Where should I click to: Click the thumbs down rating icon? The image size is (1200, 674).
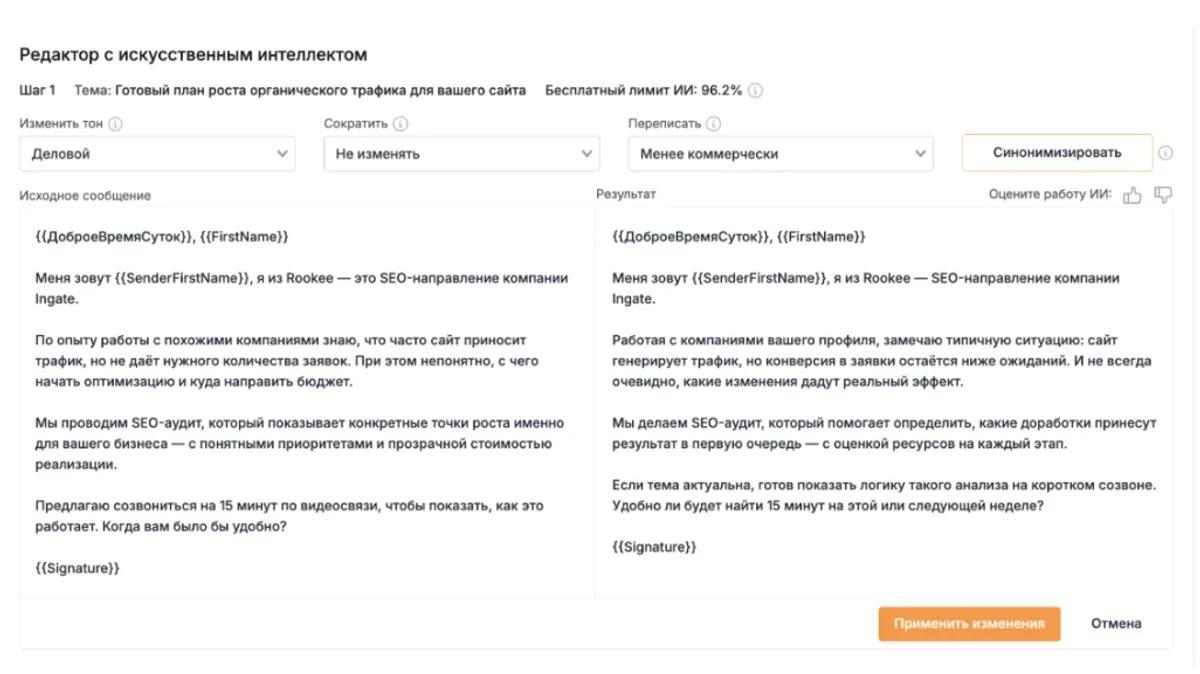tap(1163, 195)
